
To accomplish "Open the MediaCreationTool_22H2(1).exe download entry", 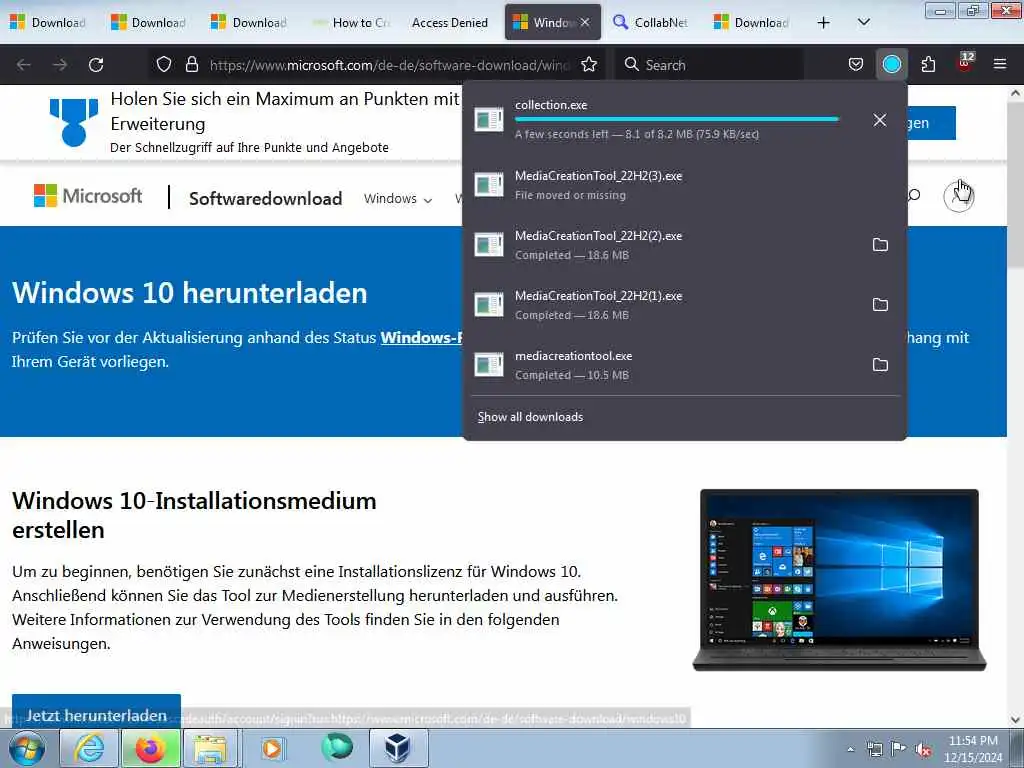I will (x=665, y=305).
